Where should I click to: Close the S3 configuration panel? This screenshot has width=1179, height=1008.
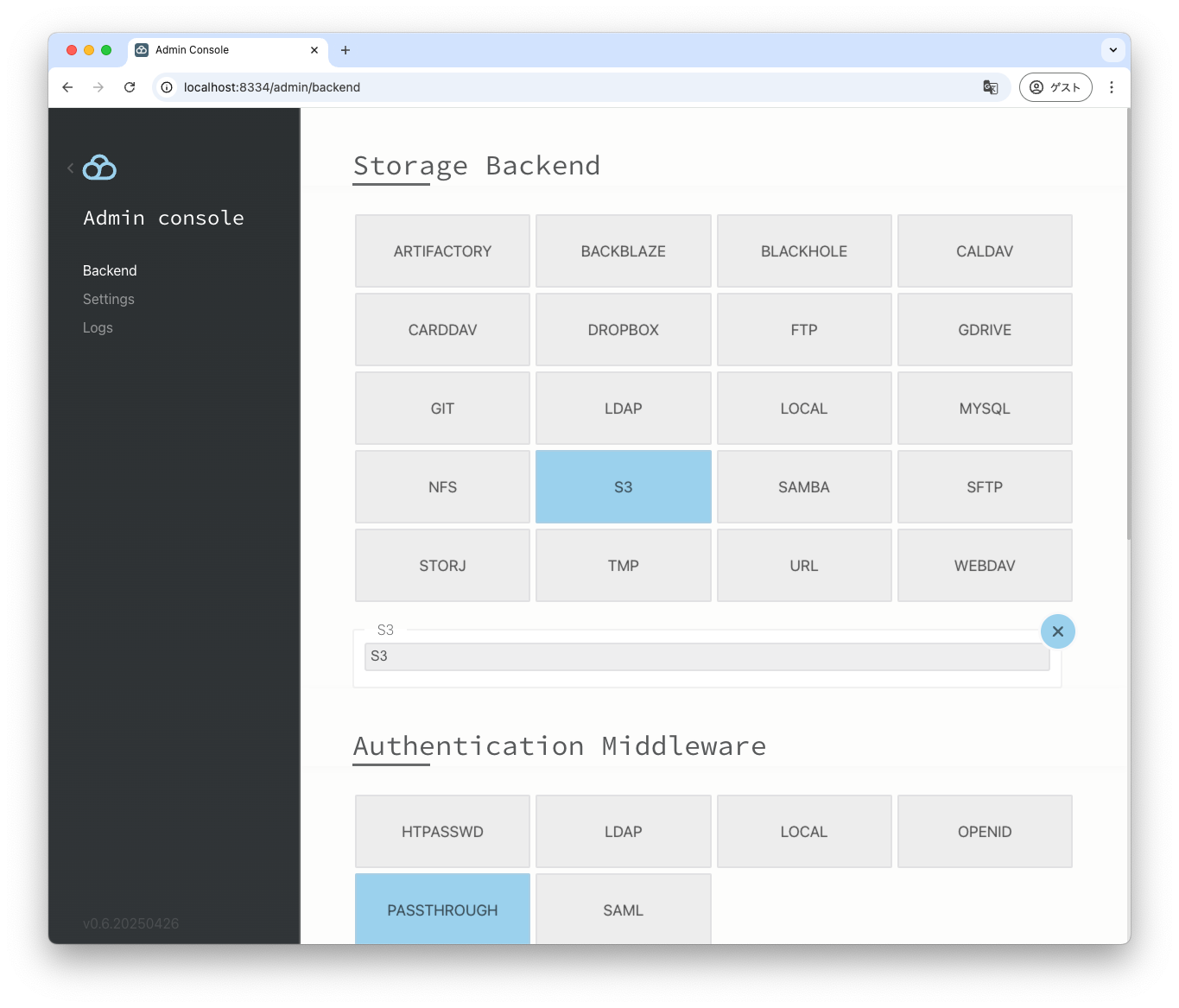tap(1058, 631)
